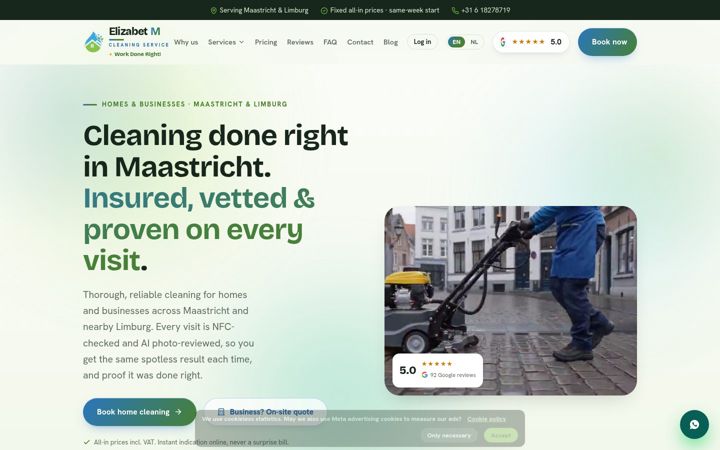Open the FAQ menu item
720x450 pixels.
(x=330, y=42)
